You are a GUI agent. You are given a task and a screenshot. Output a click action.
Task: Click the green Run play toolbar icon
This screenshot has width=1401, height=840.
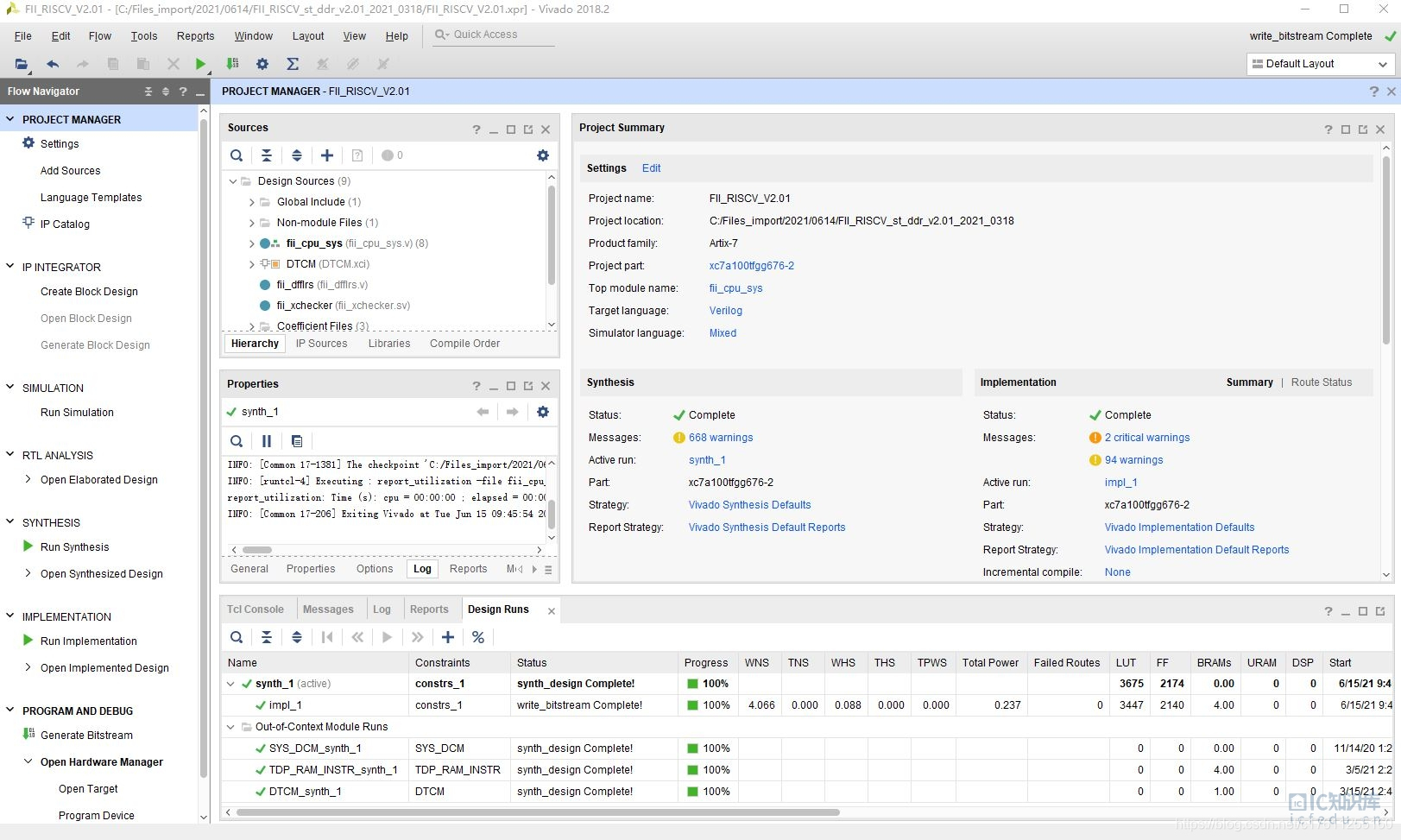pos(200,64)
